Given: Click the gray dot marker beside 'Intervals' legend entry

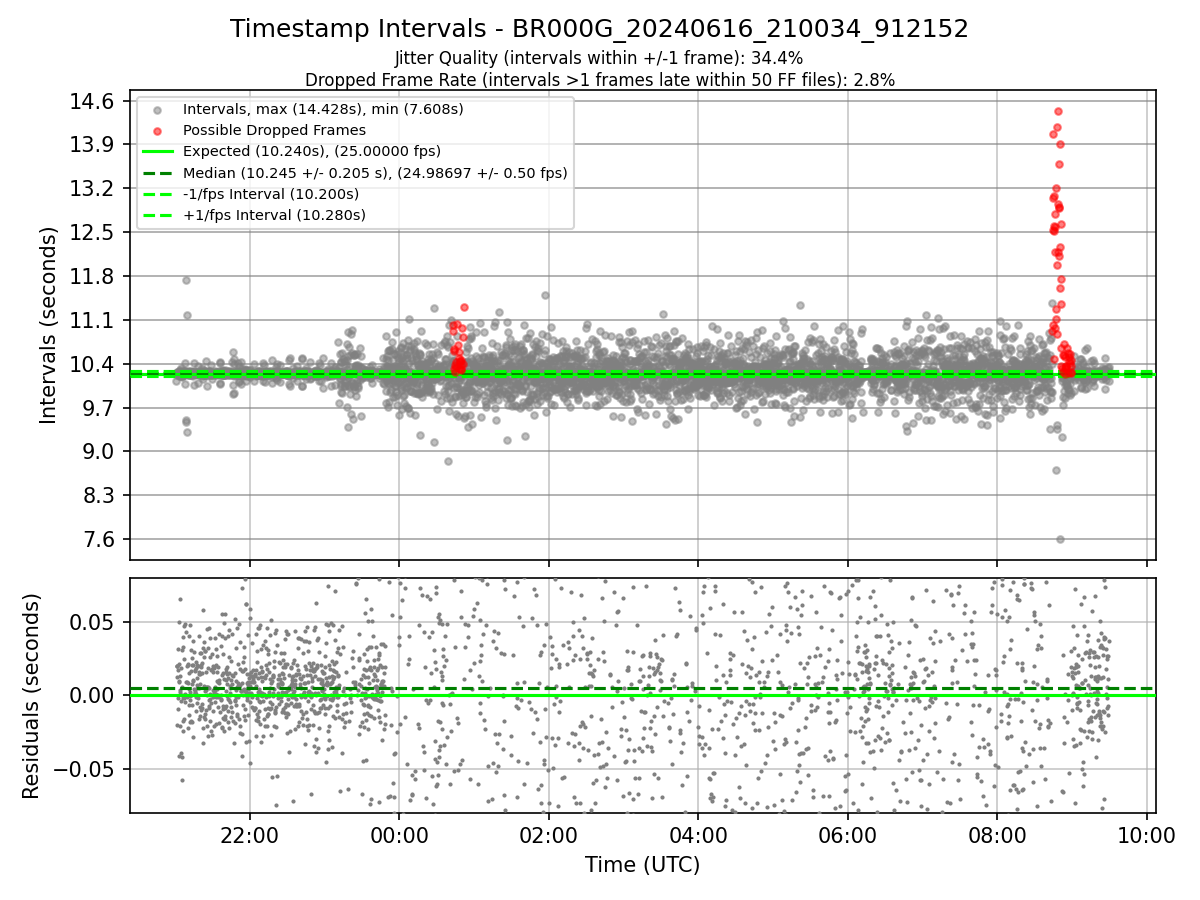Looking at the screenshot, I should click(x=160, y=109).
